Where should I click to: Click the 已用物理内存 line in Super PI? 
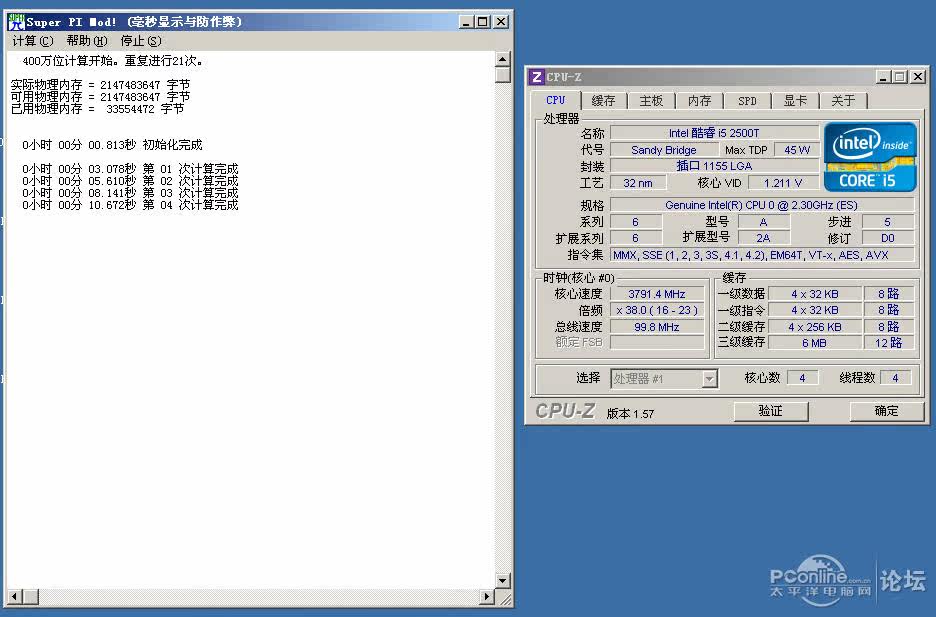(97, 109)
